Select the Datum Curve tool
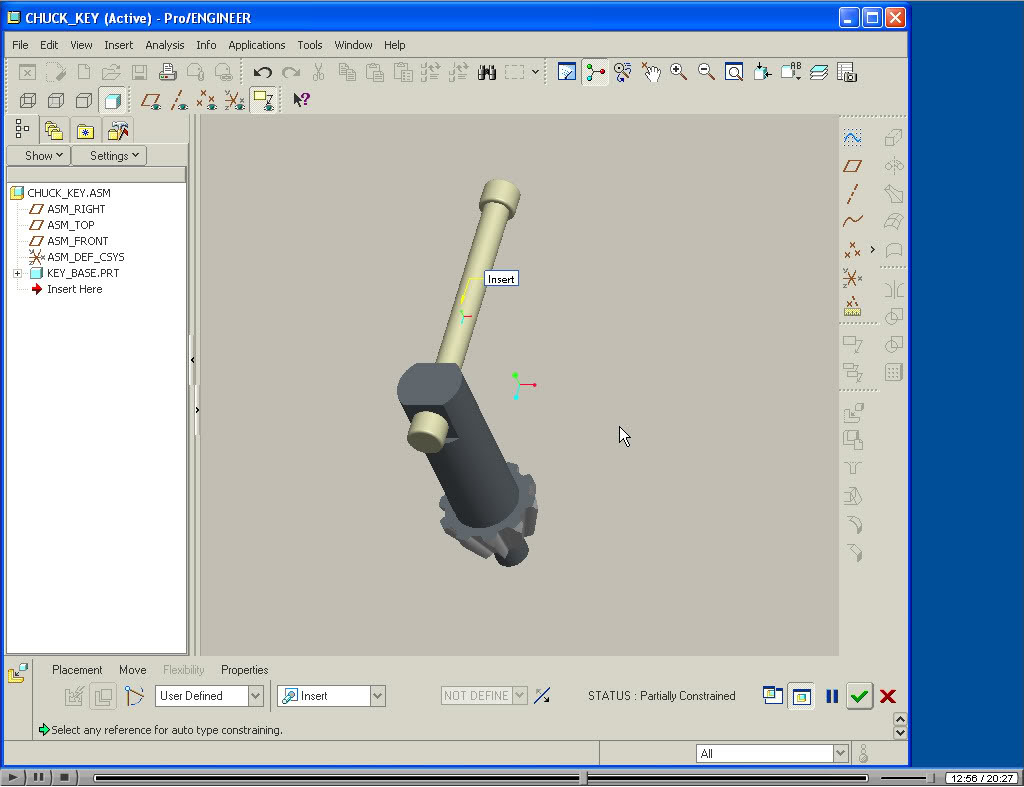 (x=852, y=221)
